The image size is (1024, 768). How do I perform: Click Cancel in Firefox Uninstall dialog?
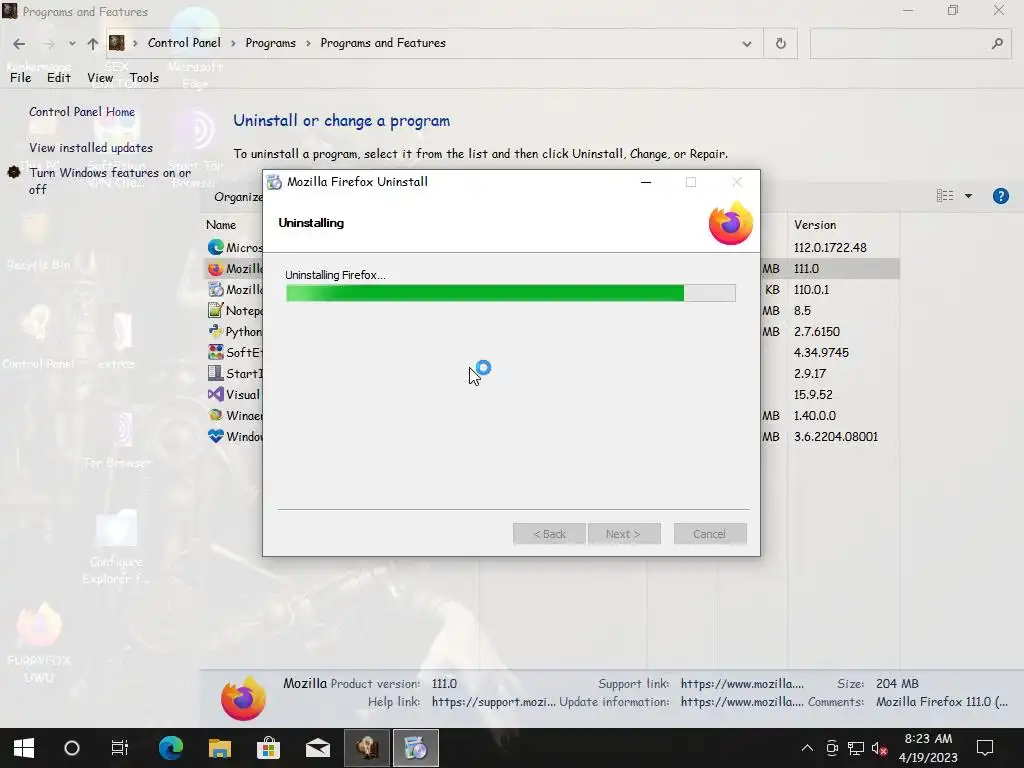tap(710, 534)
